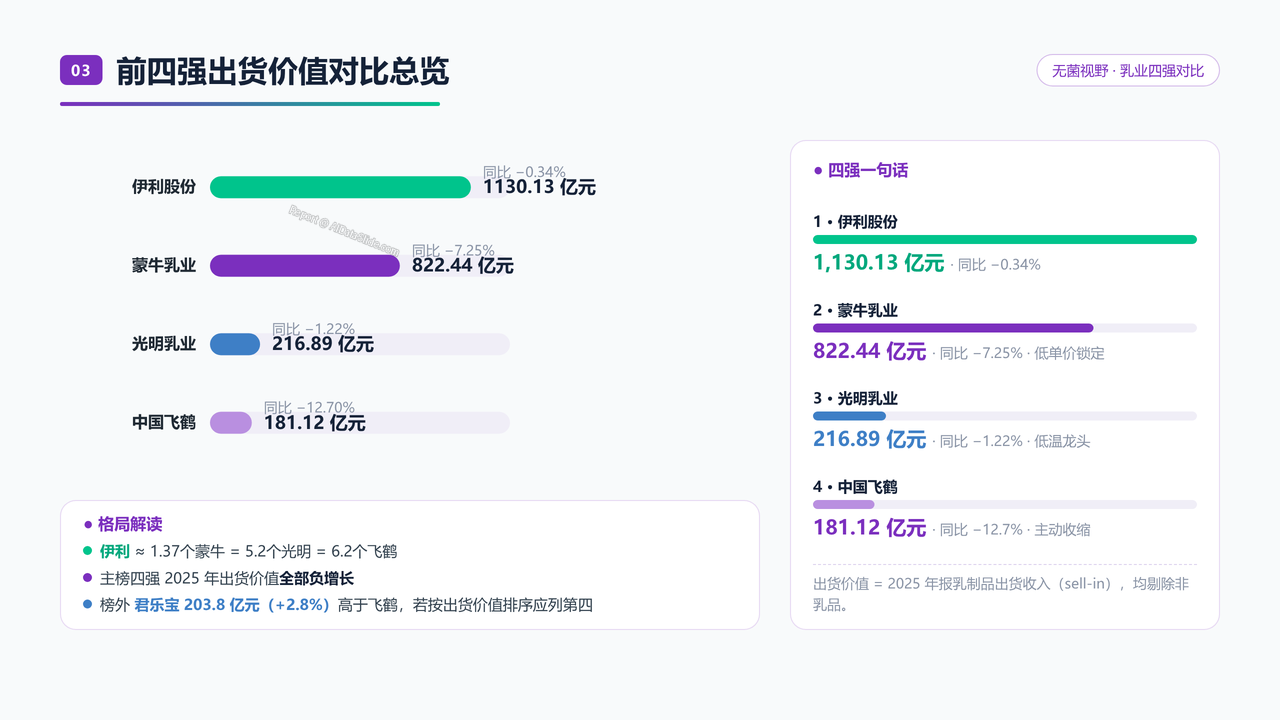Viewport: 1280px width, 720px height.
Task: Click the blue card value 216.89 亿元
Action: (x=870, y=439)
